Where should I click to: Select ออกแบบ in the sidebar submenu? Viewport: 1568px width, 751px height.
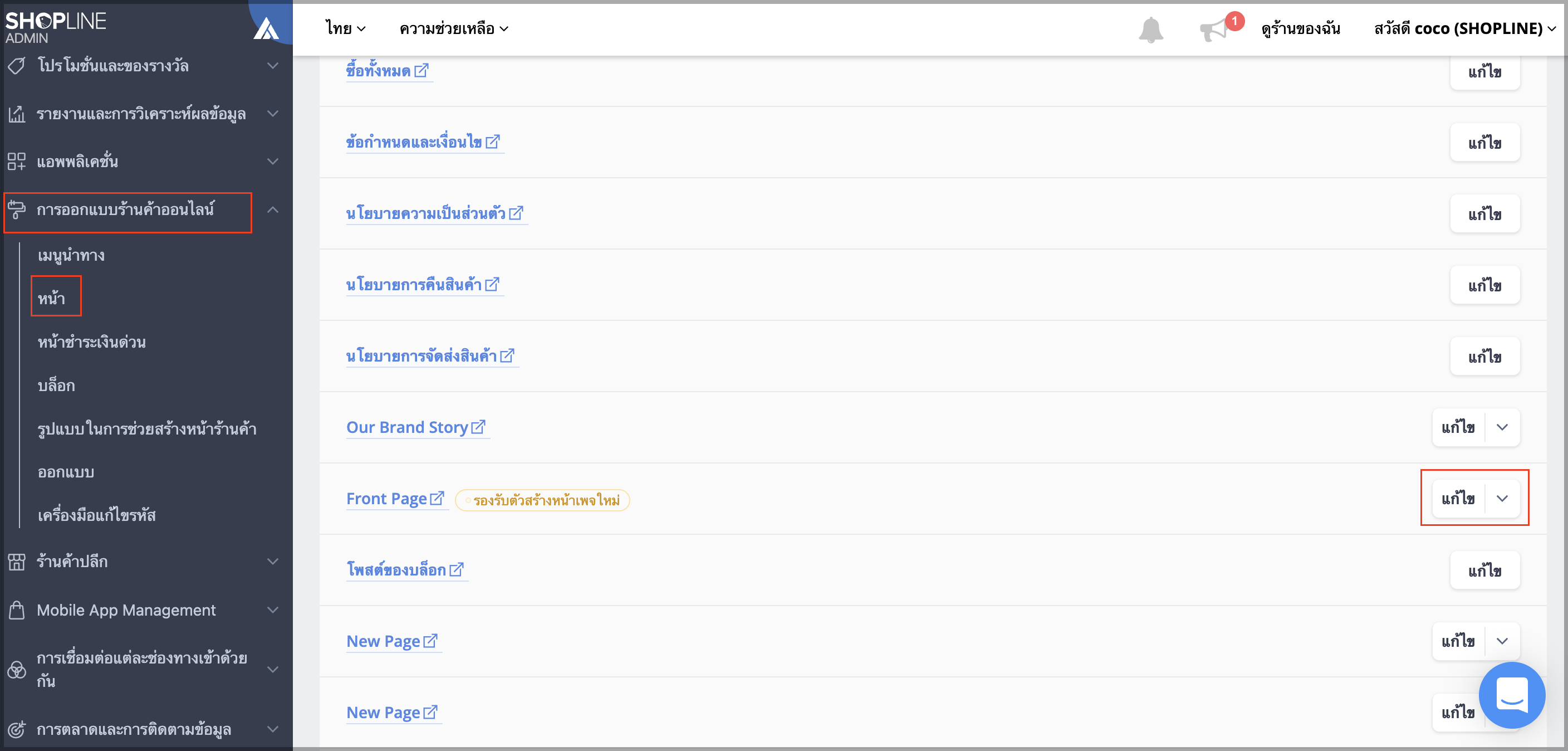(x=66, y=472)
